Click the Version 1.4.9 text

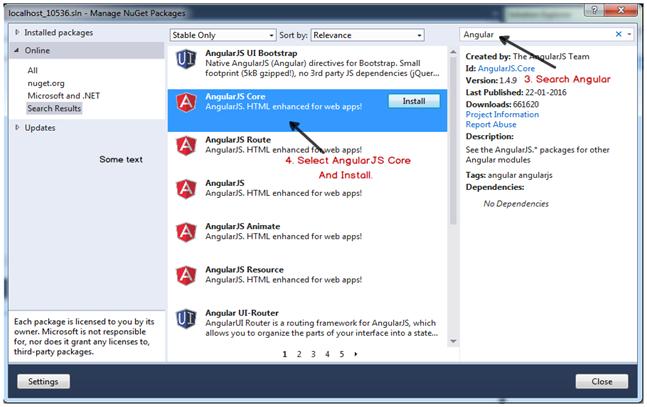491,80
